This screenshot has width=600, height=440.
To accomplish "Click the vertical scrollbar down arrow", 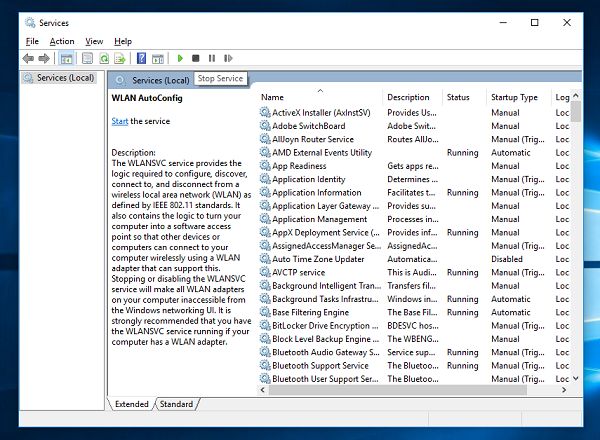I will 576,378.
